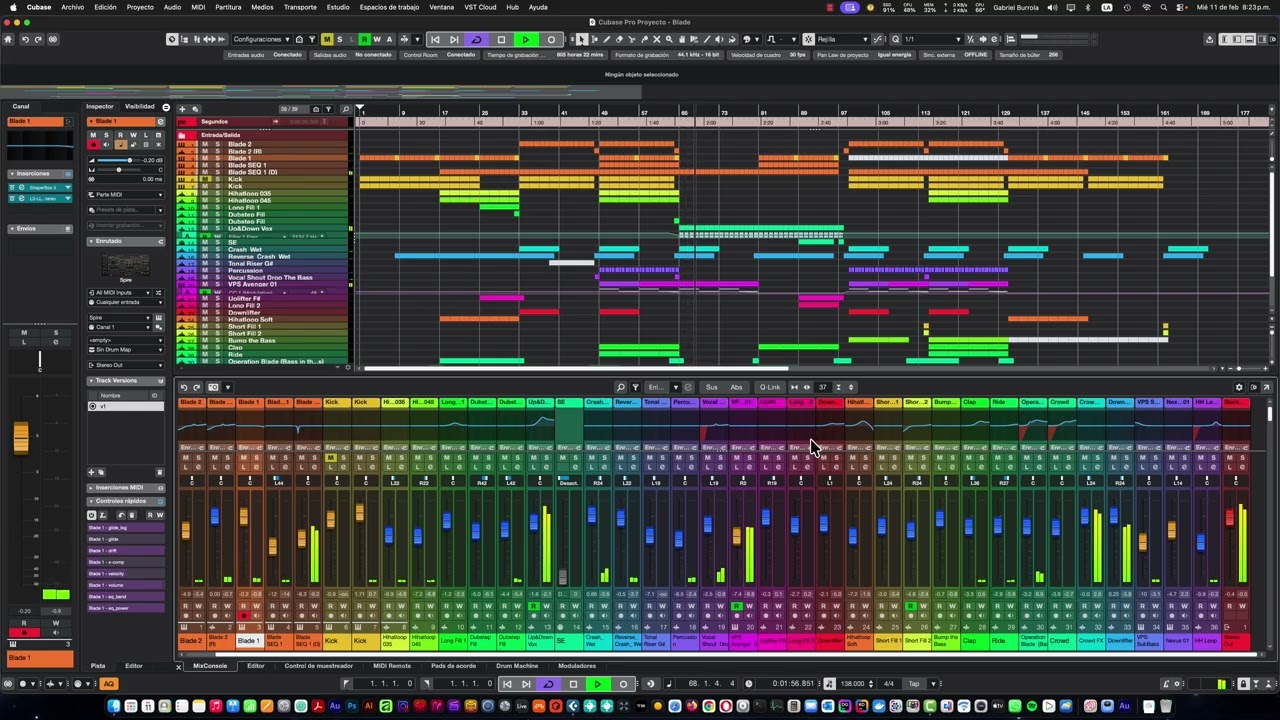Collapse the Controles rápidos inspector section

tap(126, 501)
